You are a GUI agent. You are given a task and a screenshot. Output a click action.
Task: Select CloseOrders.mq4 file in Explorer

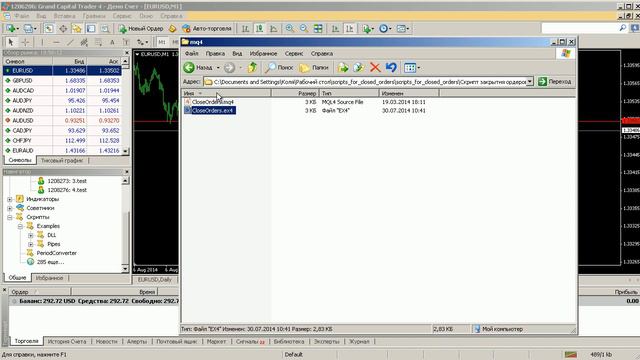[213, 102]
